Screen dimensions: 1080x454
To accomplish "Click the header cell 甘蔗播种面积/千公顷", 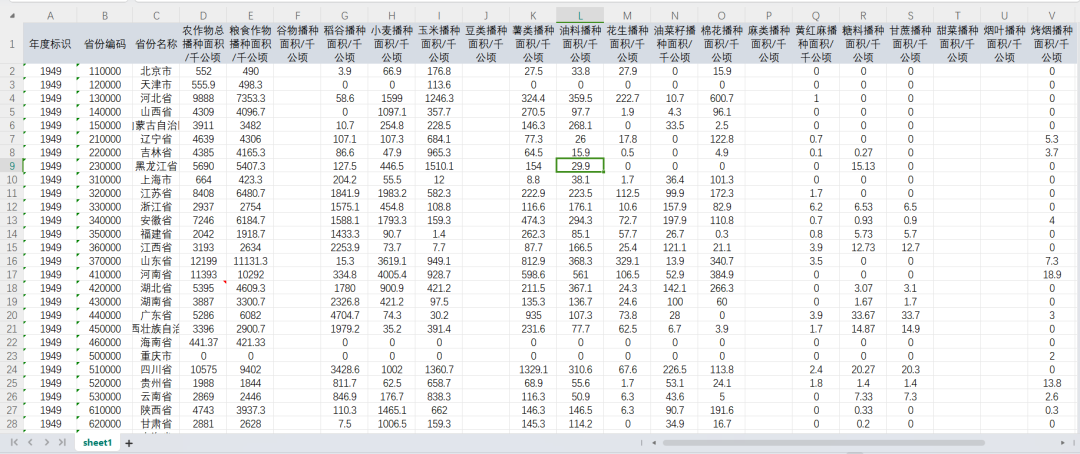I will (910, 43).
